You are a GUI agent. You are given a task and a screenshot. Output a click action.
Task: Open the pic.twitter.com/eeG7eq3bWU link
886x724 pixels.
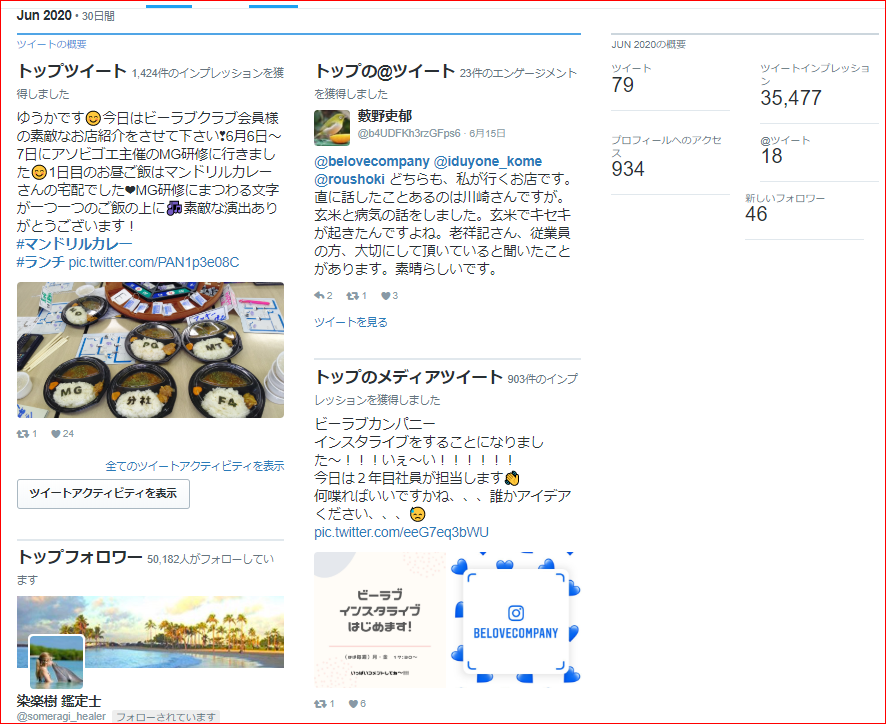coord(401,532)
